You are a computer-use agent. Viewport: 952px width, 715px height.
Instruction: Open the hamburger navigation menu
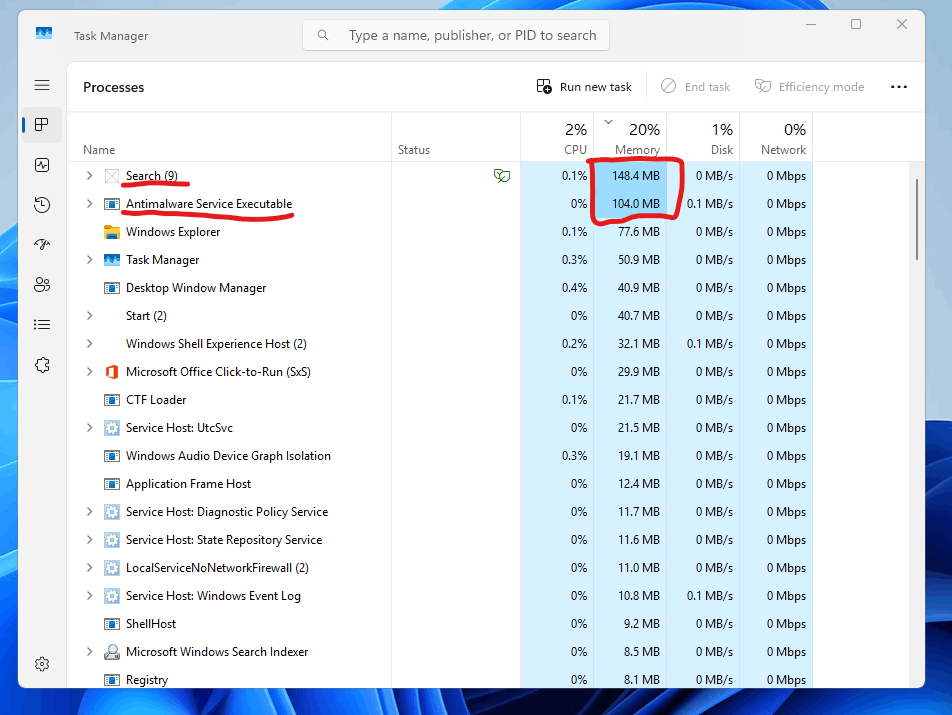pyautogui.click(x=42, y=85)
